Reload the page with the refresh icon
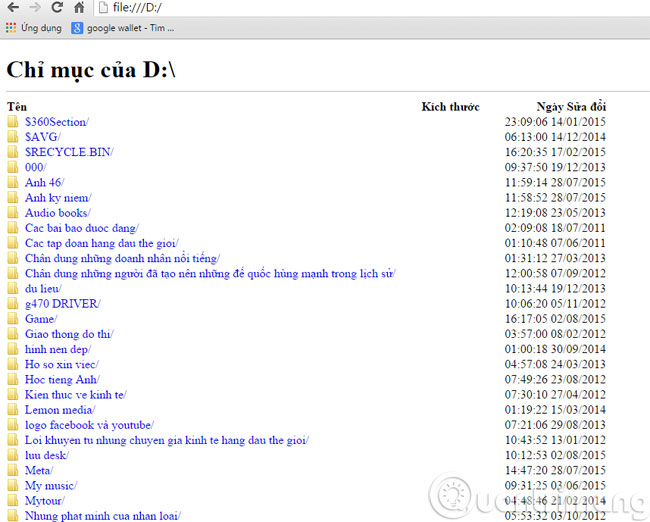 pos(57,7)
